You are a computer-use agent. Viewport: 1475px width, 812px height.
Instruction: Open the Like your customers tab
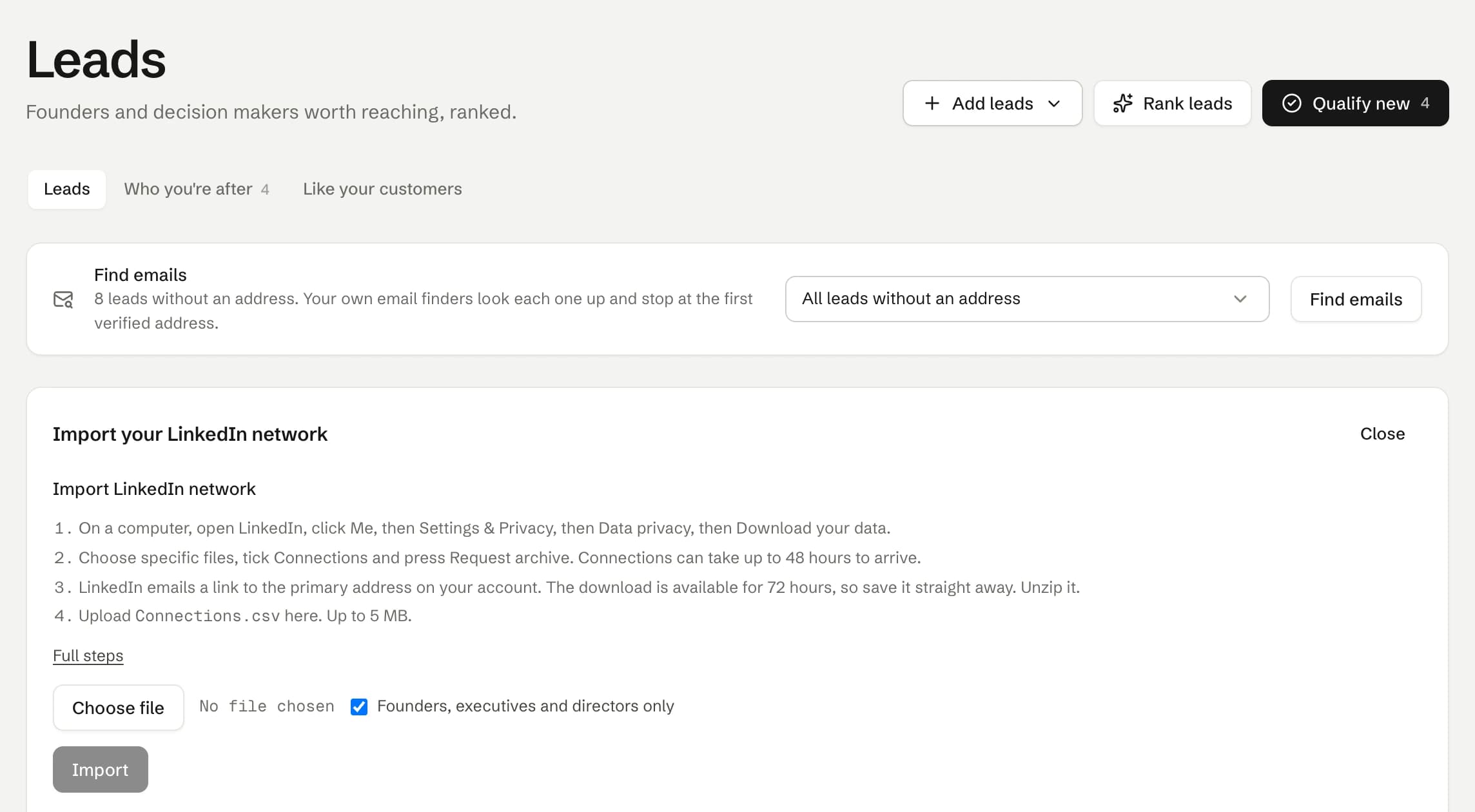382,189
